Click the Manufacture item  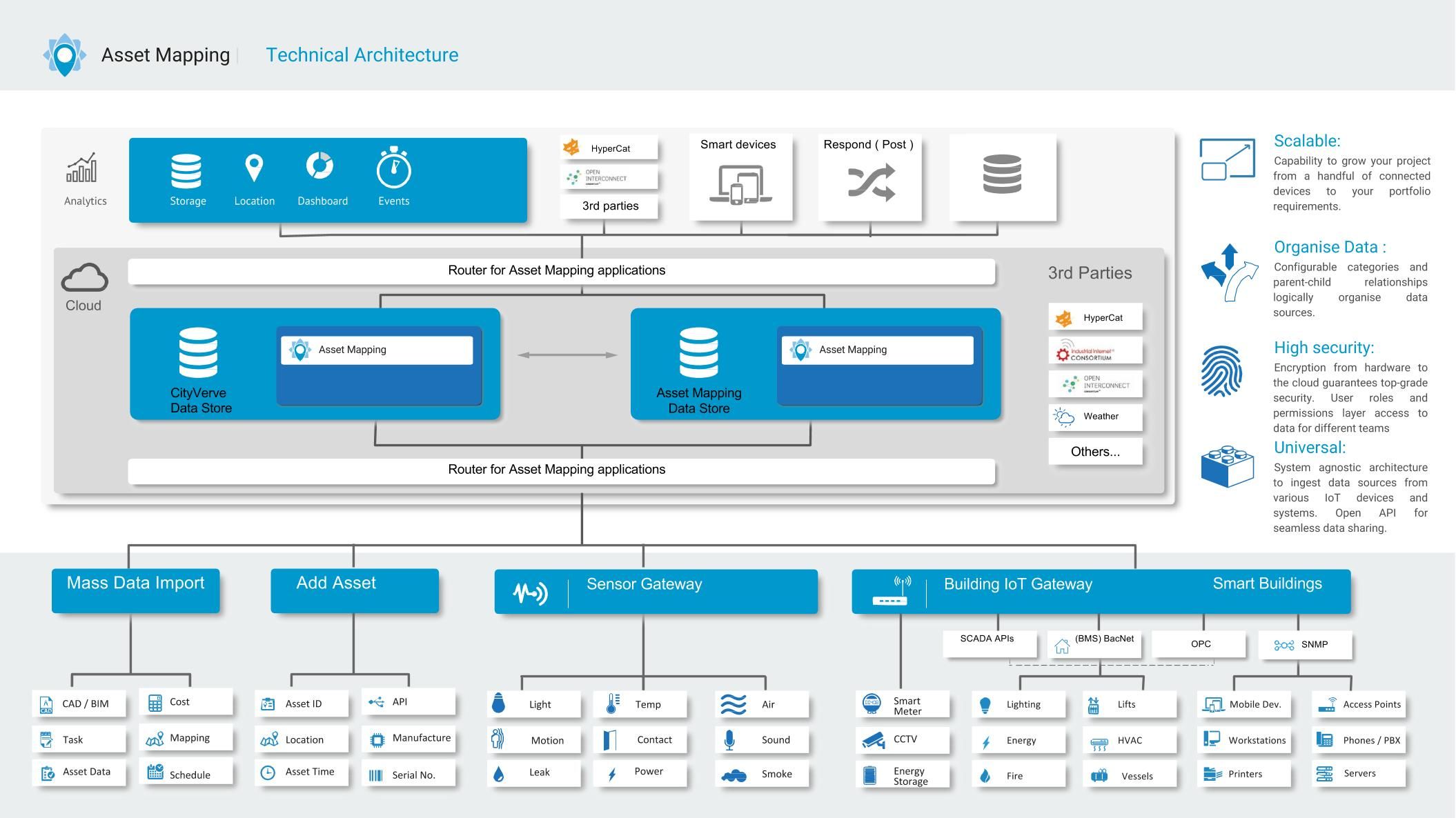point(409,739)
